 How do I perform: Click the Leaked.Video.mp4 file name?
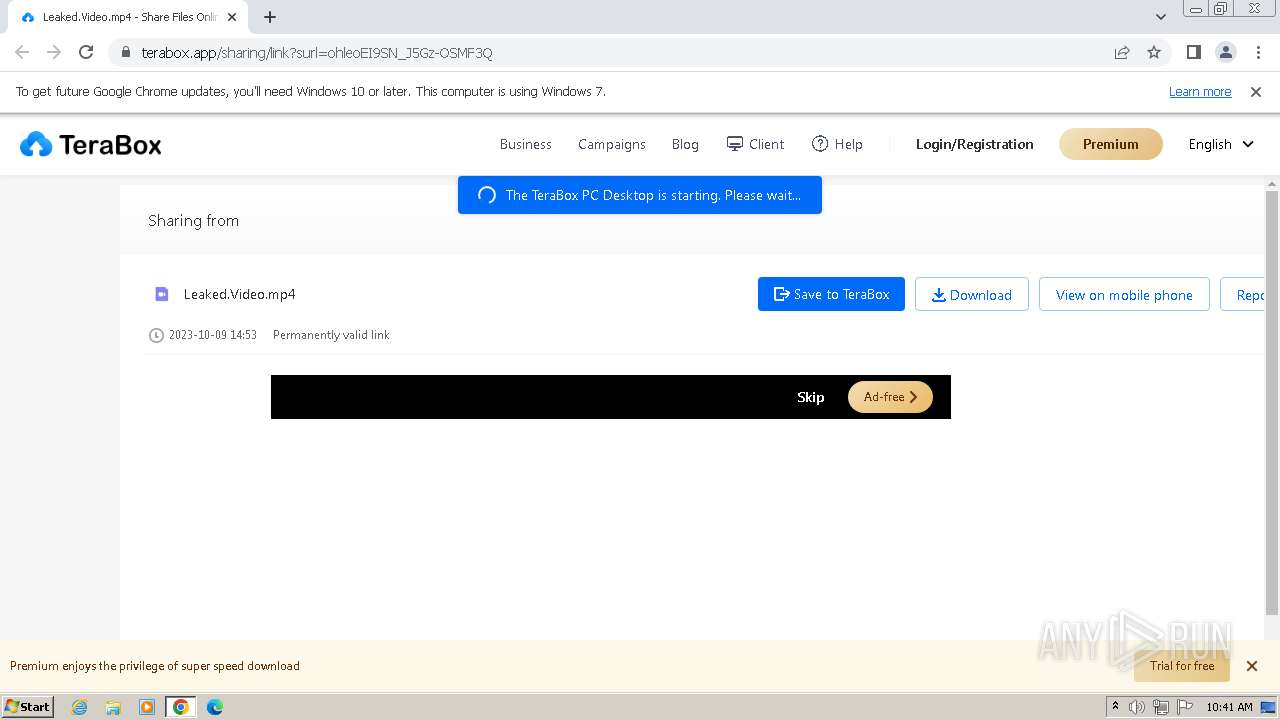point(240,294)
